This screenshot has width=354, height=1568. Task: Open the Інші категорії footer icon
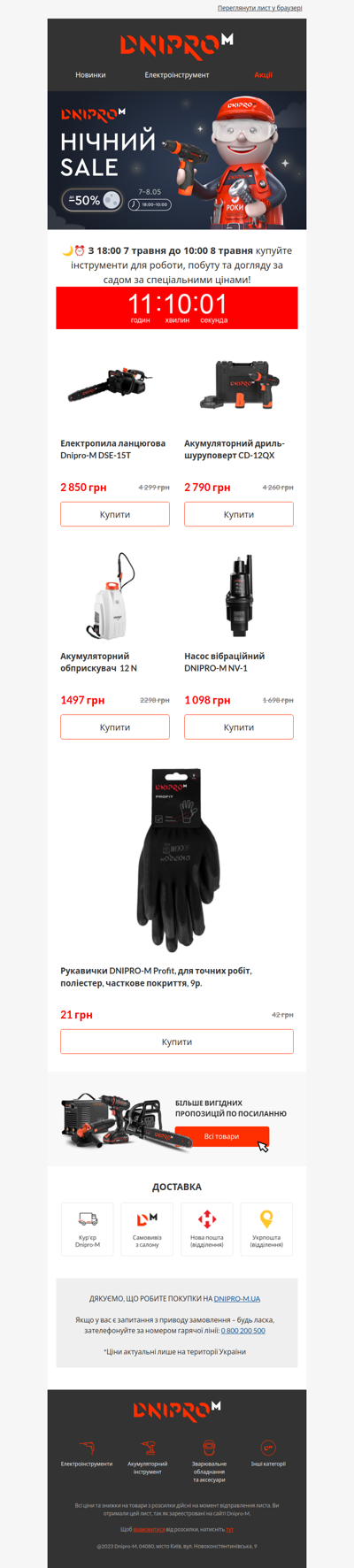[268, 1448]
